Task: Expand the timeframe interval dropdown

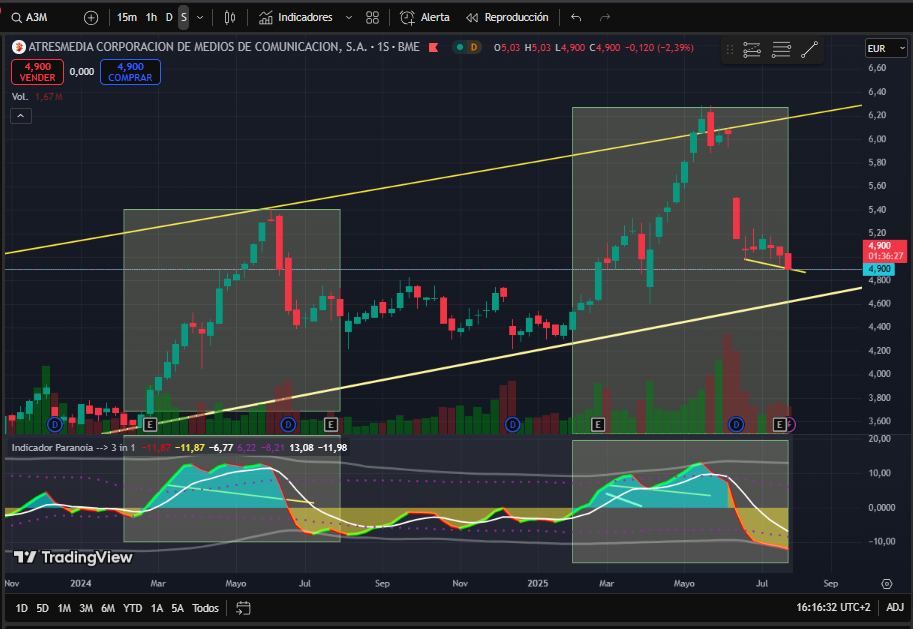Action: (x=200, y=17)
